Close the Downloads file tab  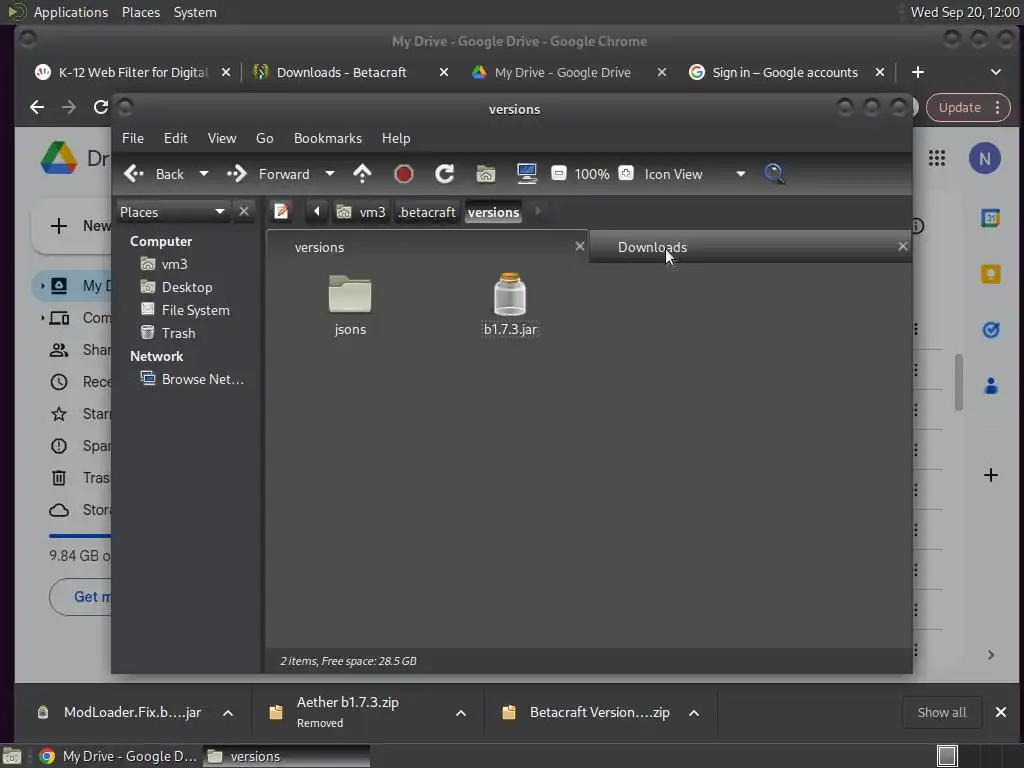coord(903,246)
